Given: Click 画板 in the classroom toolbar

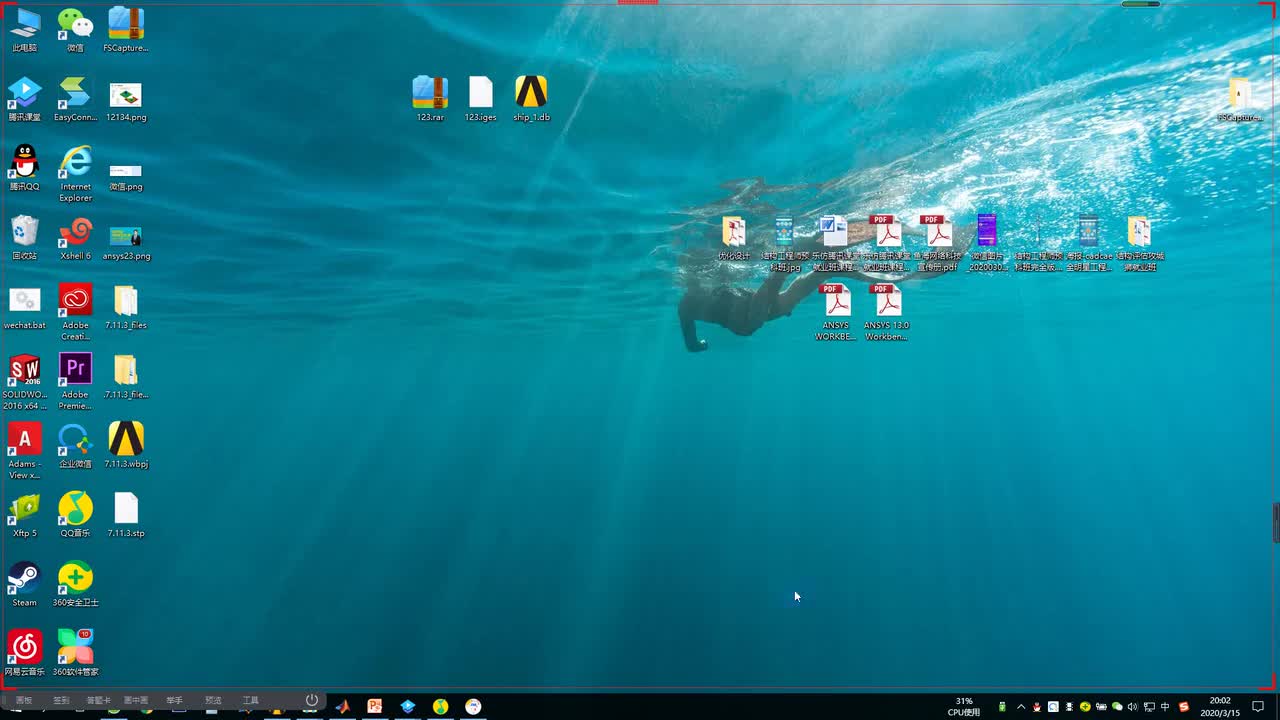Looking at the screenshot, I should (24, 700).
